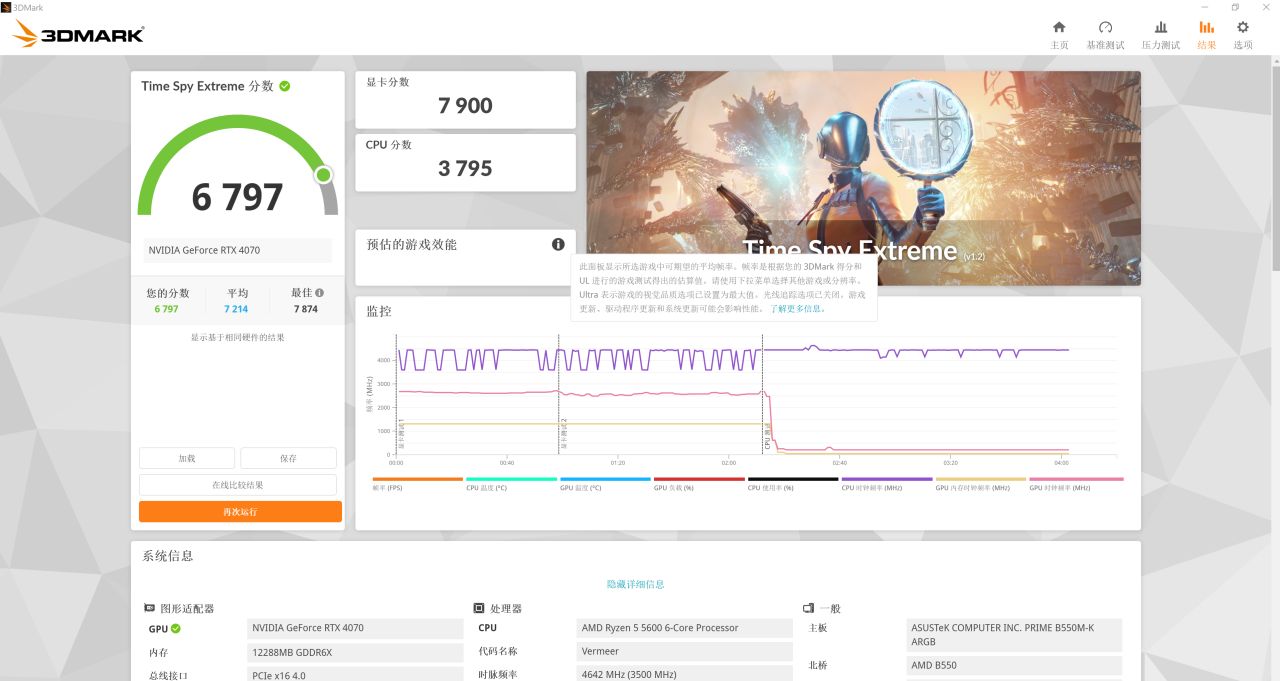The height and width of the screenshot is (681, 1280).
Task: Open the 选项 options tab
Action: point(1242,35)
